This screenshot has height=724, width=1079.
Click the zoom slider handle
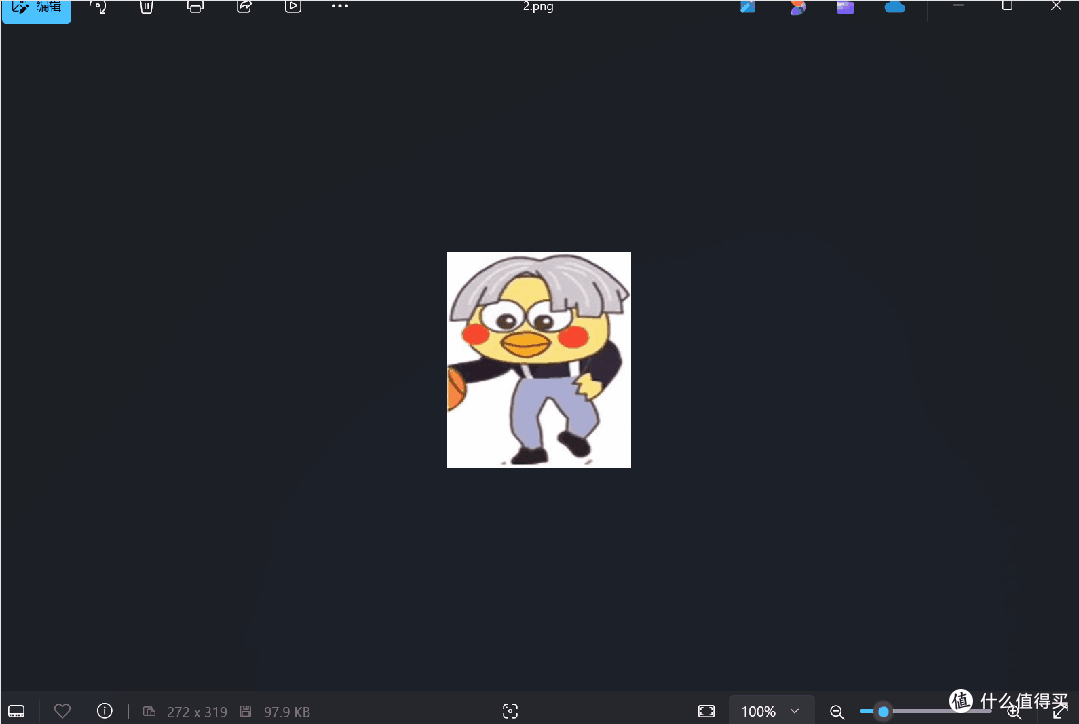pos(884,712)
